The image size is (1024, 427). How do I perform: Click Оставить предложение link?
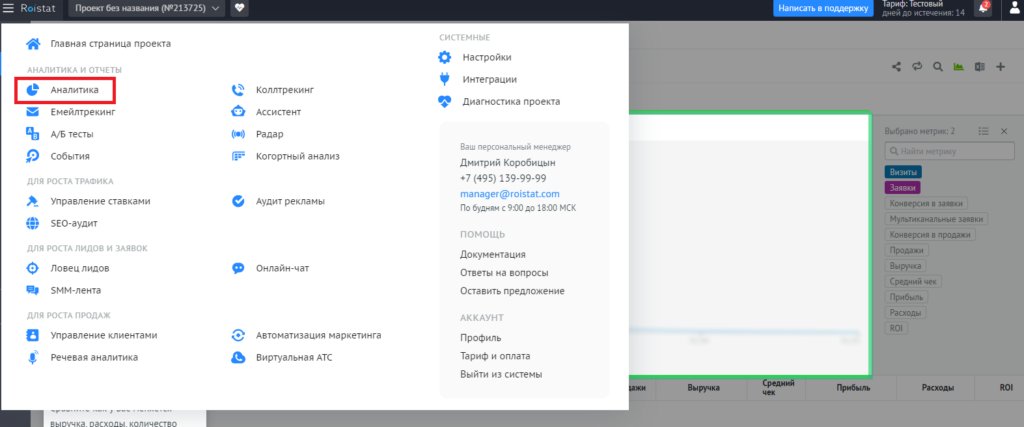tap(512, 291)
